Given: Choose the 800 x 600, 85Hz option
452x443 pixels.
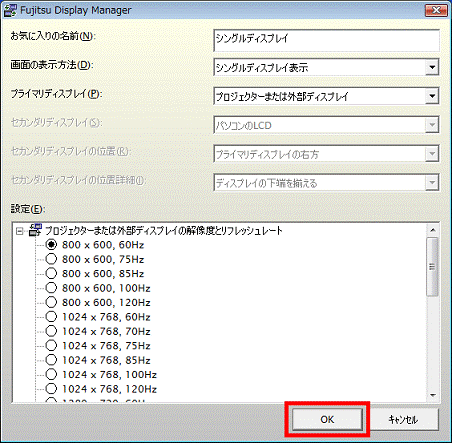Looking at the screenshot, I should coord(51,273).
